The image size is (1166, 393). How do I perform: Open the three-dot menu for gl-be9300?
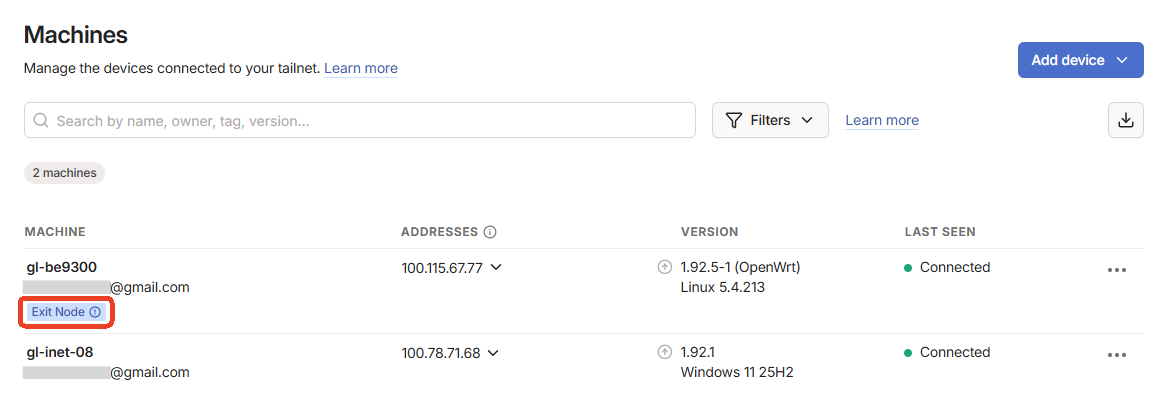tap(1117, 270)
